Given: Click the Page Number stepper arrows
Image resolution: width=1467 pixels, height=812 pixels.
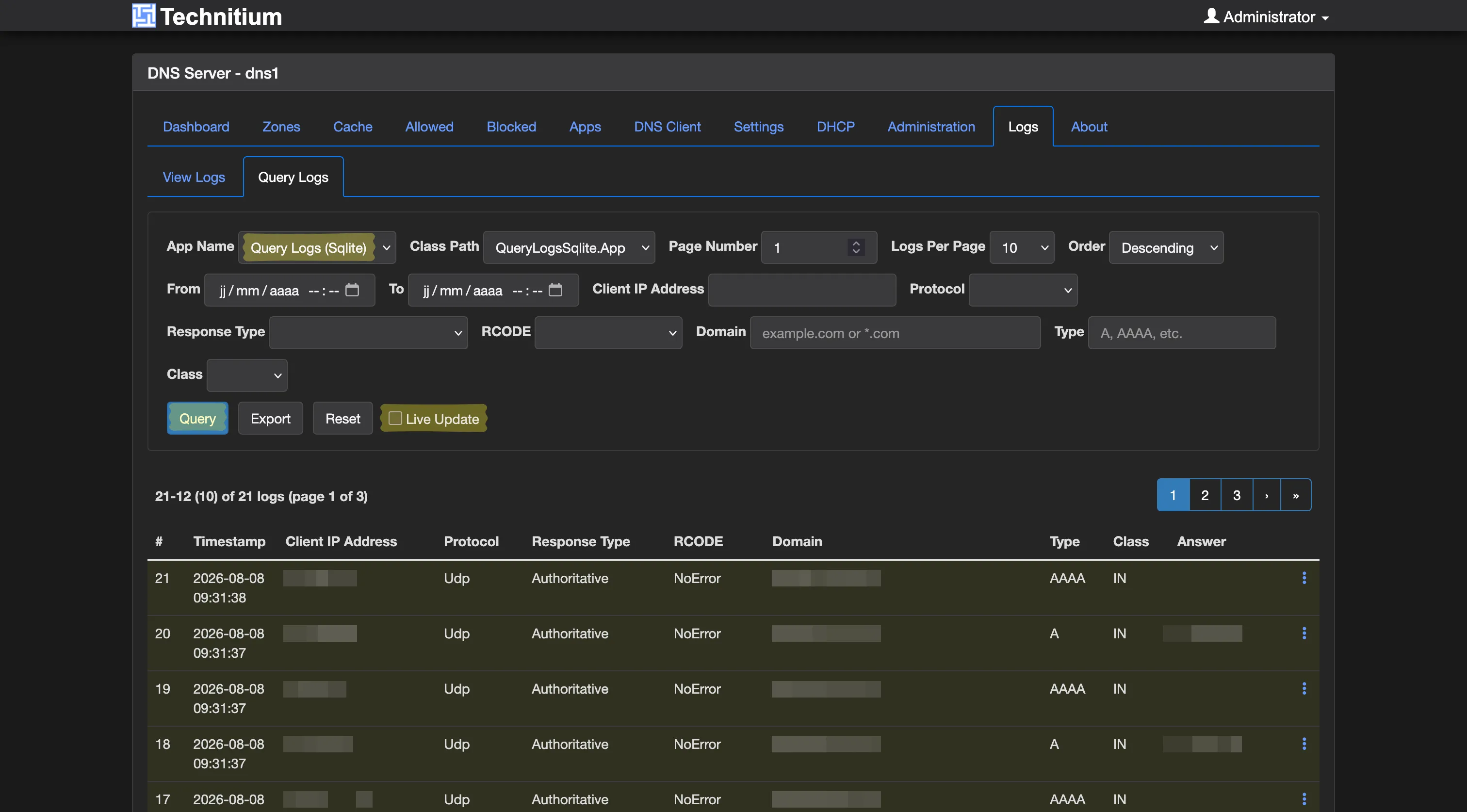Looking at the screenshot, I should [855, 247].
